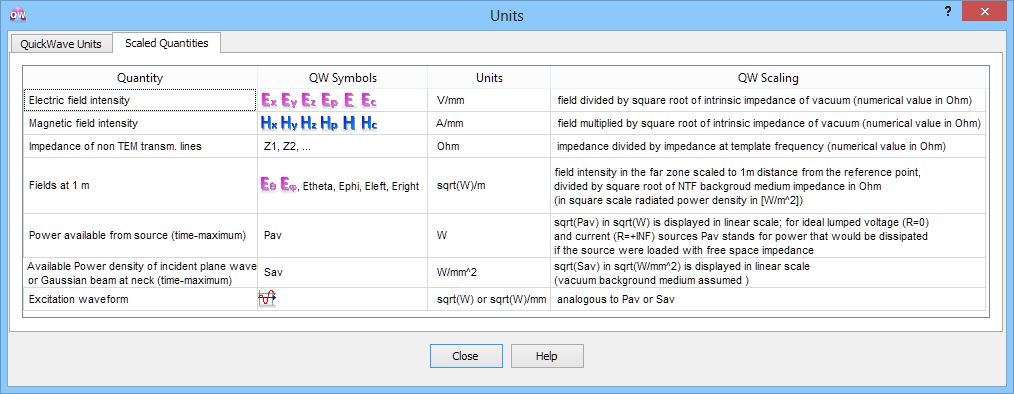The height and width of the screenshot is (394, 1014).
Task: Click the blue Hx magnetic field symbol
Action: [269, 123]
